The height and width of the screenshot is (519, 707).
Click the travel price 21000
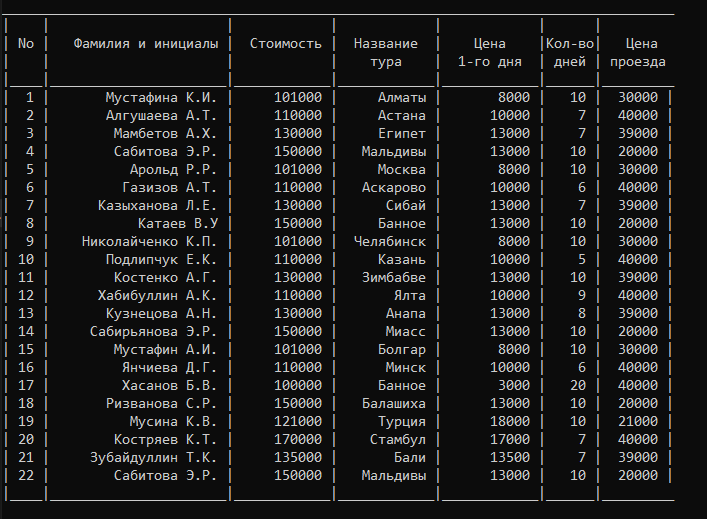click(638, 422)
